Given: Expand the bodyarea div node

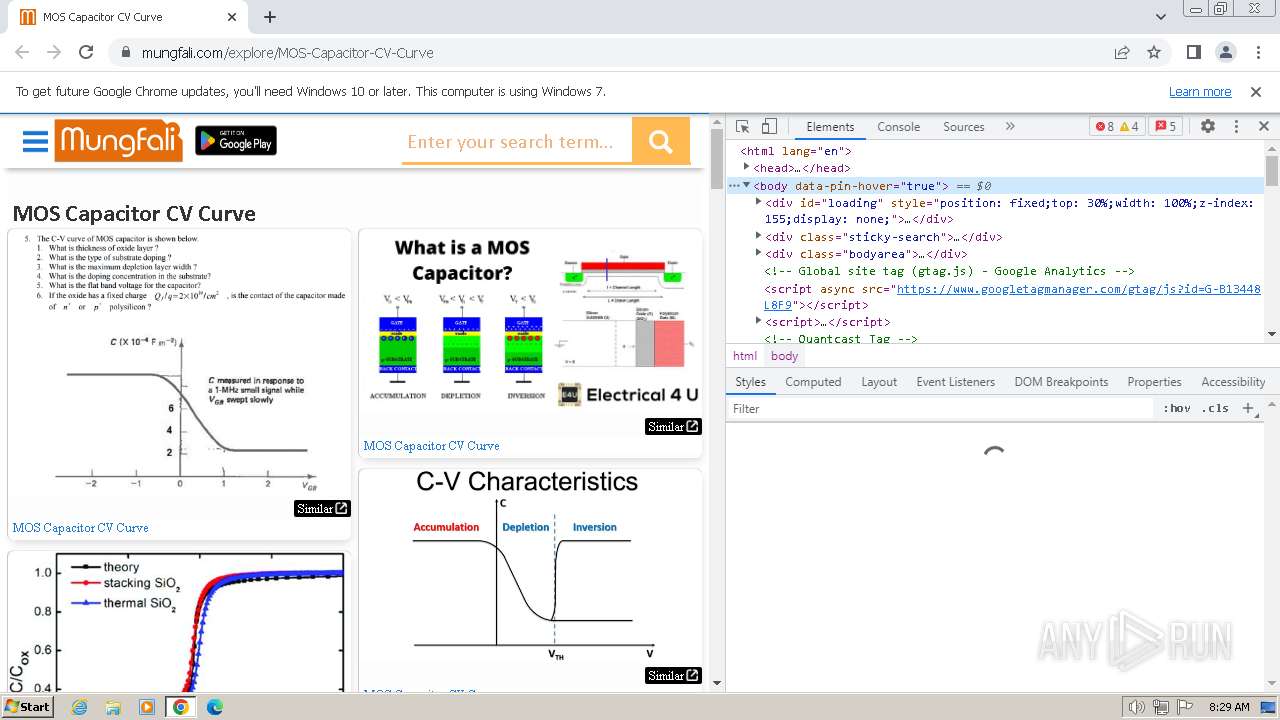Looking at the screenshot, I should (x=759, y=253).
